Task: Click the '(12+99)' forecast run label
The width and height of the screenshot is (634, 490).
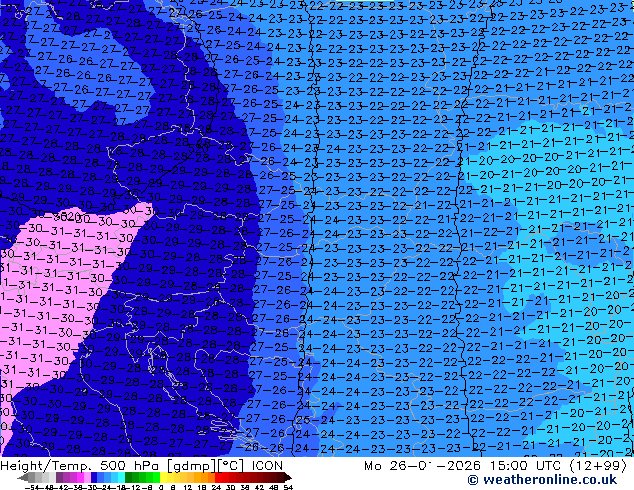Action: (598, 466)
